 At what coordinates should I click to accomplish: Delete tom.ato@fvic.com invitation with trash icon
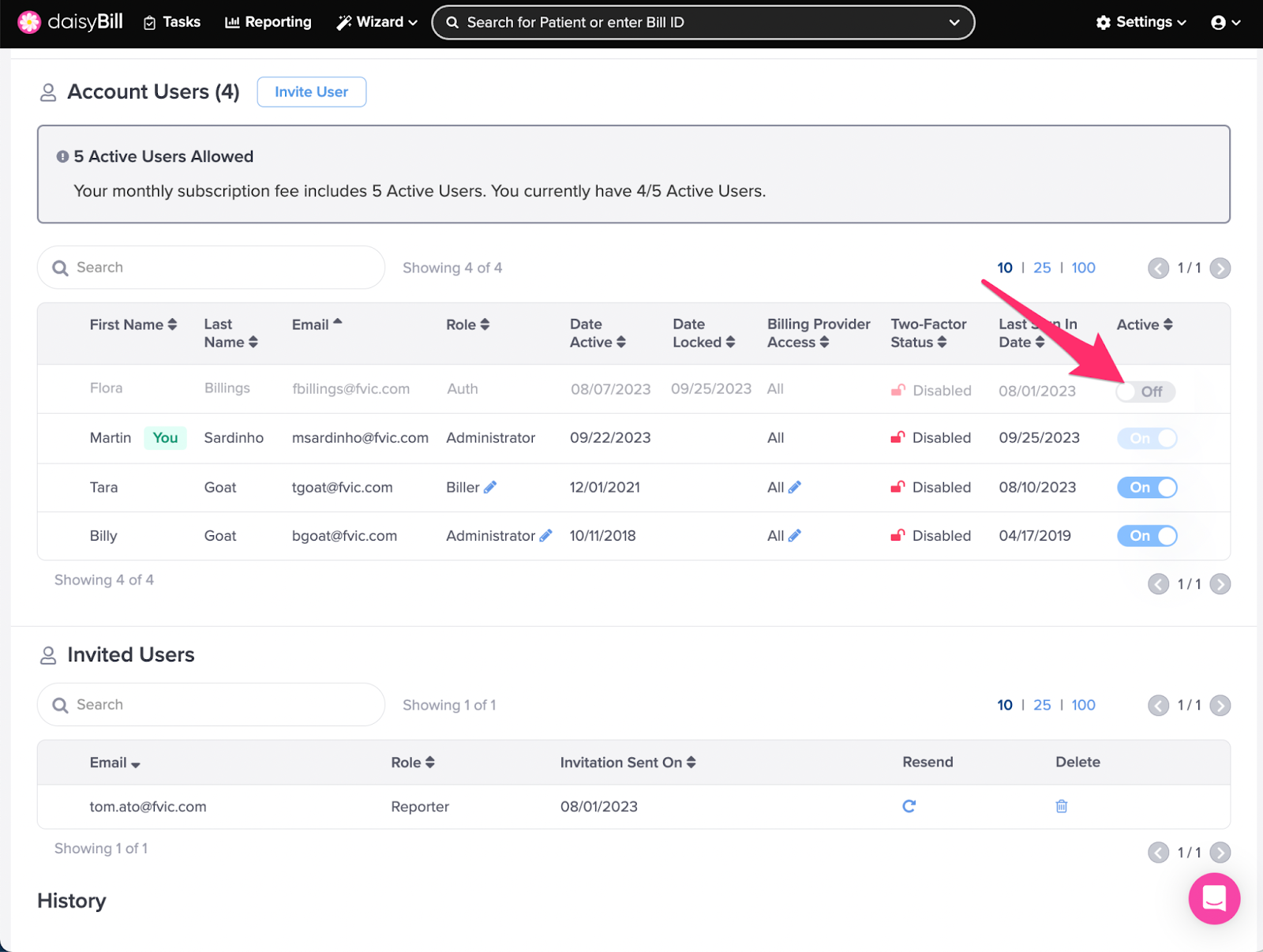pos(1061,806)
